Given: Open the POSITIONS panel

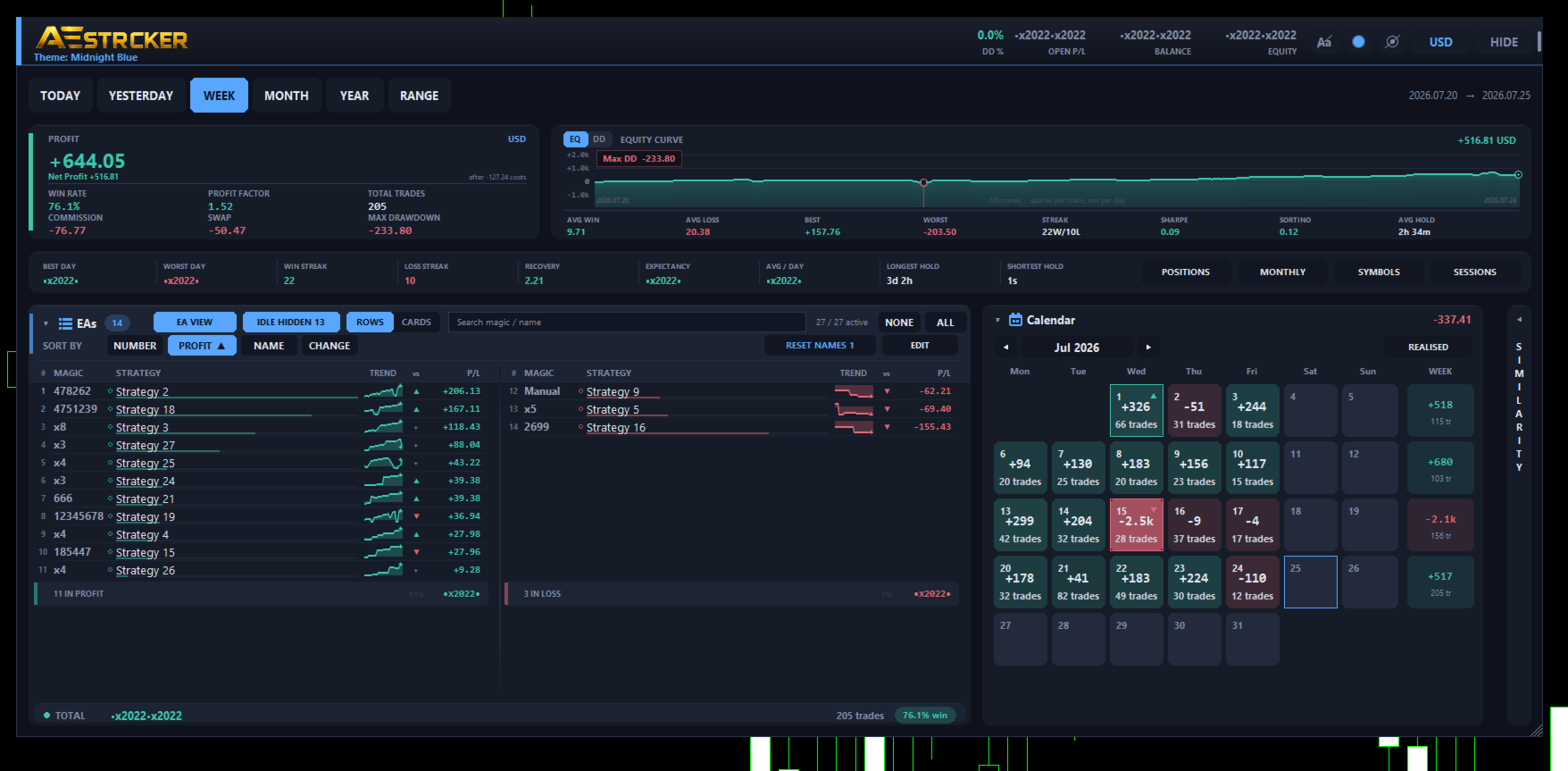Looking at the screenshot, I should pyautogui.click(x=1186, y=272).
